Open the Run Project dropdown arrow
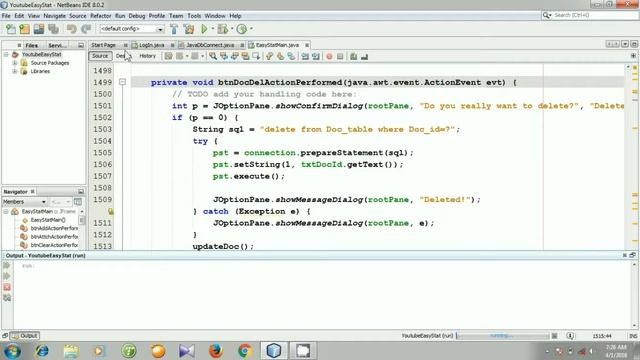 tap(212, 29)
